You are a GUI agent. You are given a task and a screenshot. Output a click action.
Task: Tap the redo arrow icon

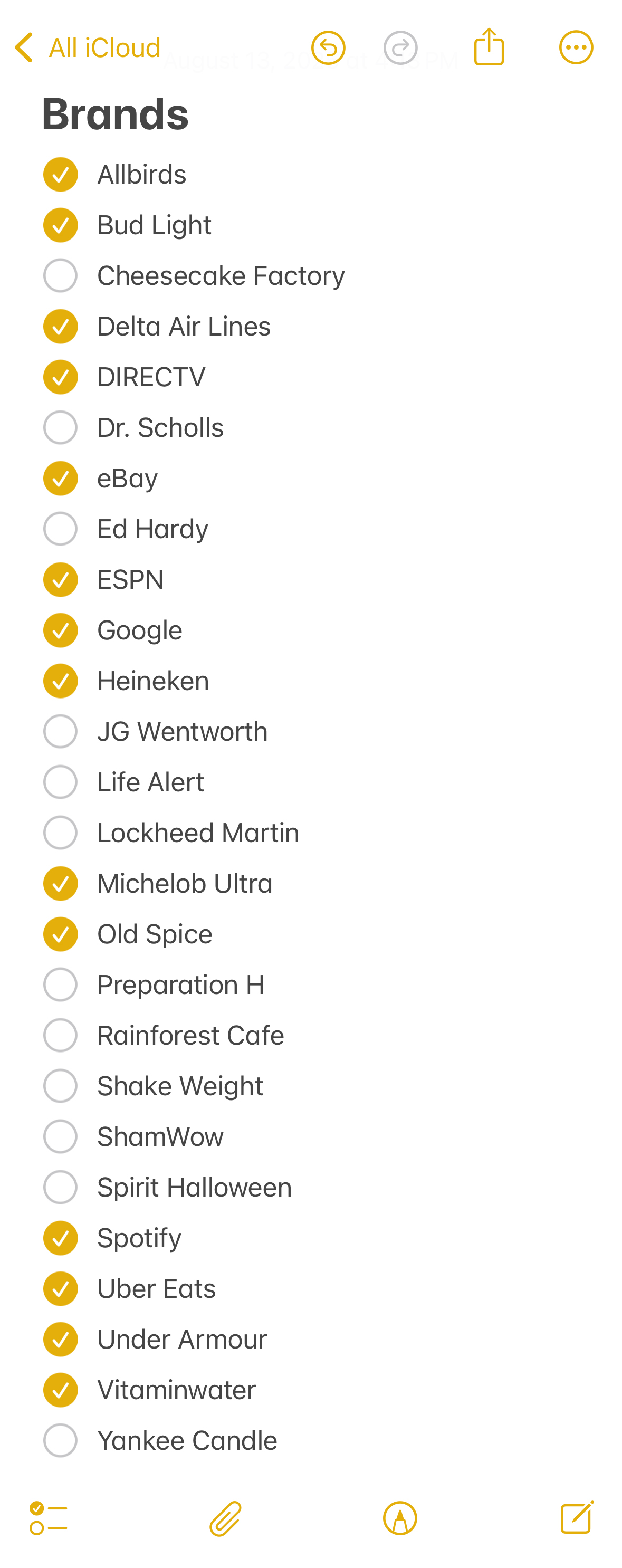tap(400, 47)
